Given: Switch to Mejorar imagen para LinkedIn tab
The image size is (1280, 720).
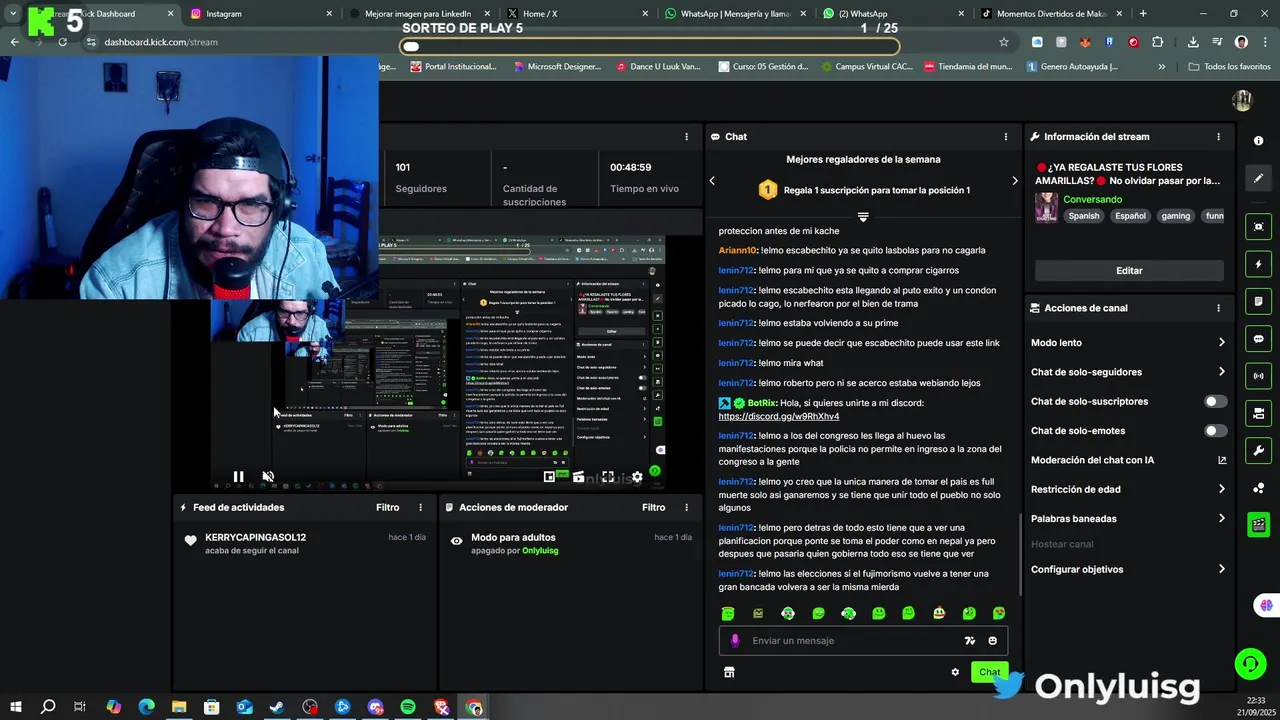Looking at the screenshot, I should coord(418,14).
